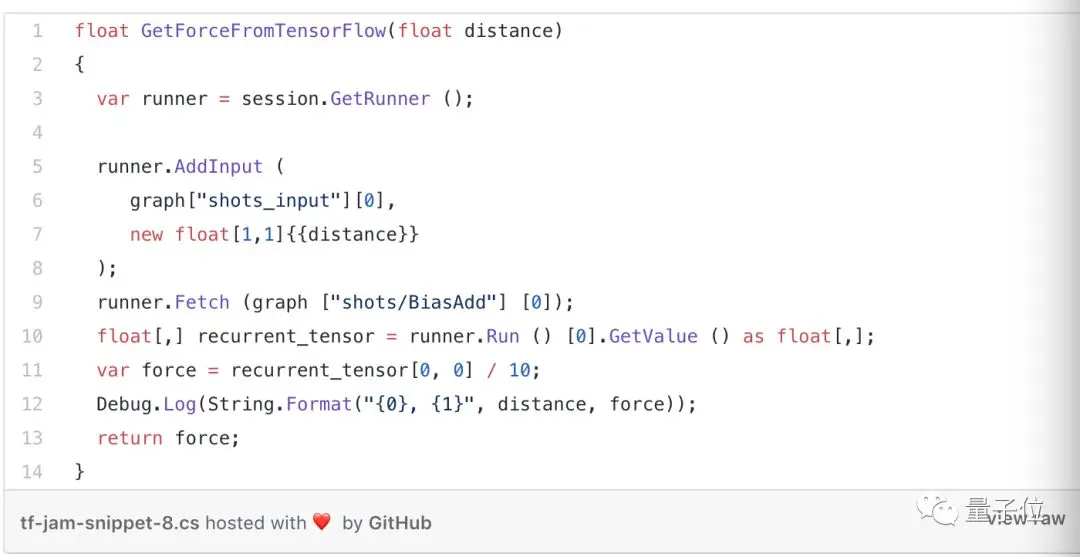The height and width of the screenshot is (557, 1080).
Task: Click the Debug.Log statement
Action: [397, 403]
